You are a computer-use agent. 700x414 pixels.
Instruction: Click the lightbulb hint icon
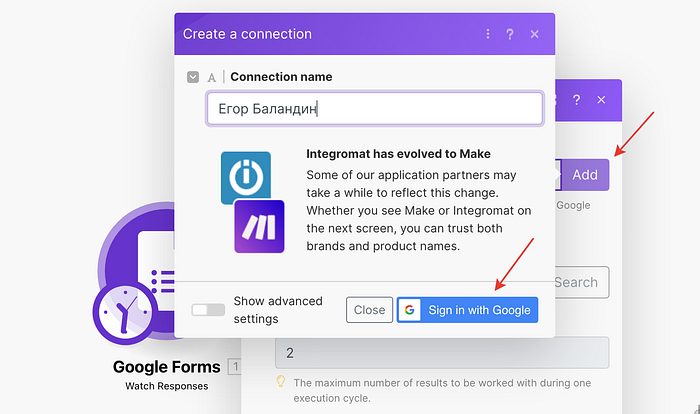coord(281,381)
